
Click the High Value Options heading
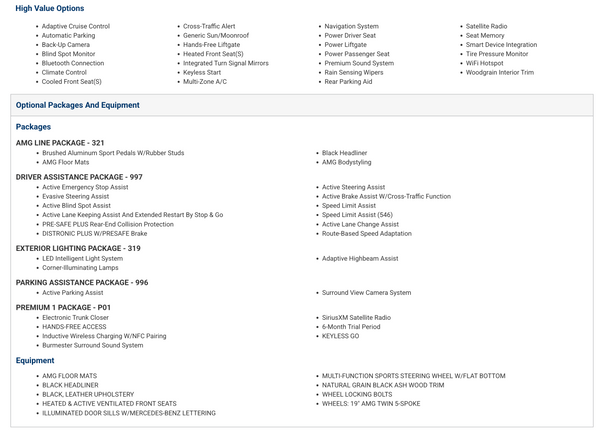[49, 9]
